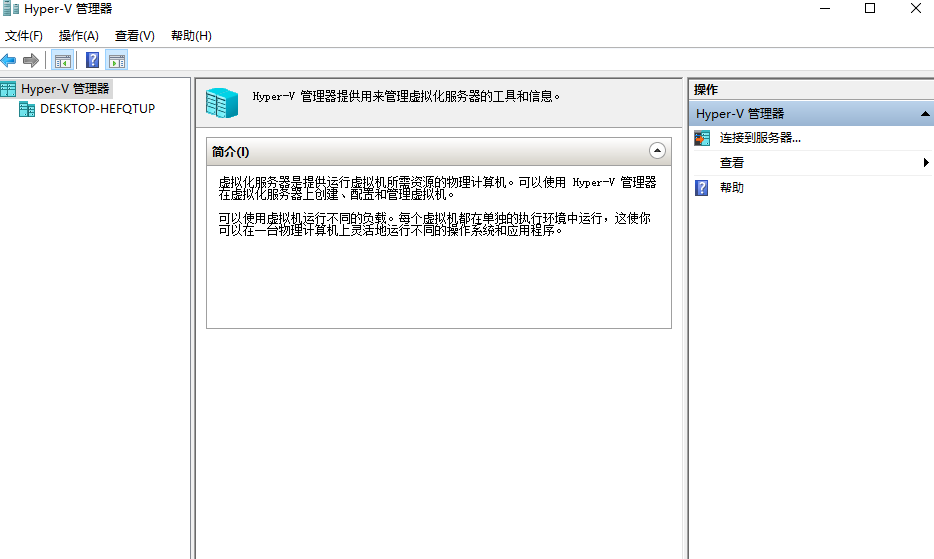Click the Hyper-V window title bar icon
Screen dimensions: 934x559
(x=11, y=8)
